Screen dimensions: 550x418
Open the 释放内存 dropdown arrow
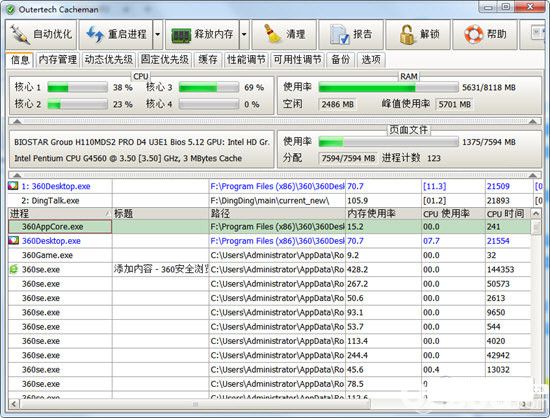point(244,34)
